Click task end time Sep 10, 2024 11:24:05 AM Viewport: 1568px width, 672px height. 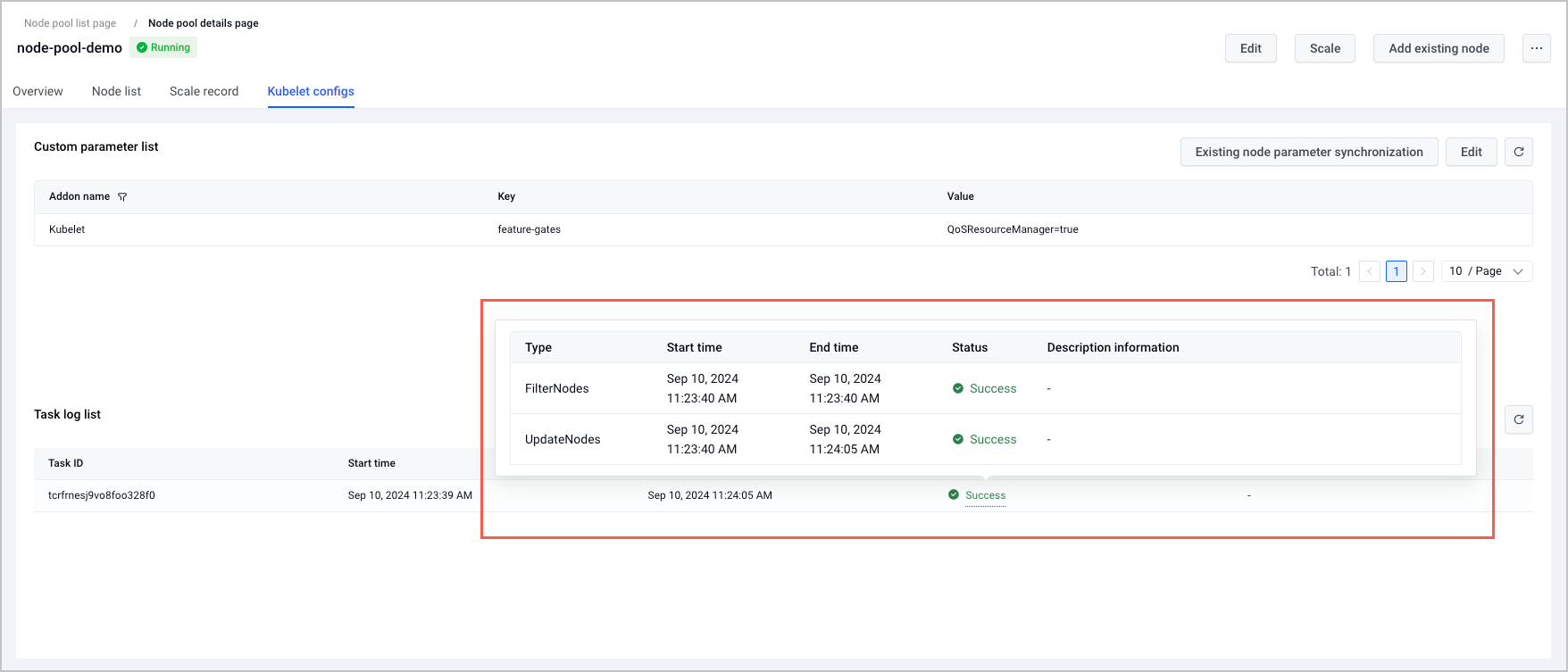point(710,495)
